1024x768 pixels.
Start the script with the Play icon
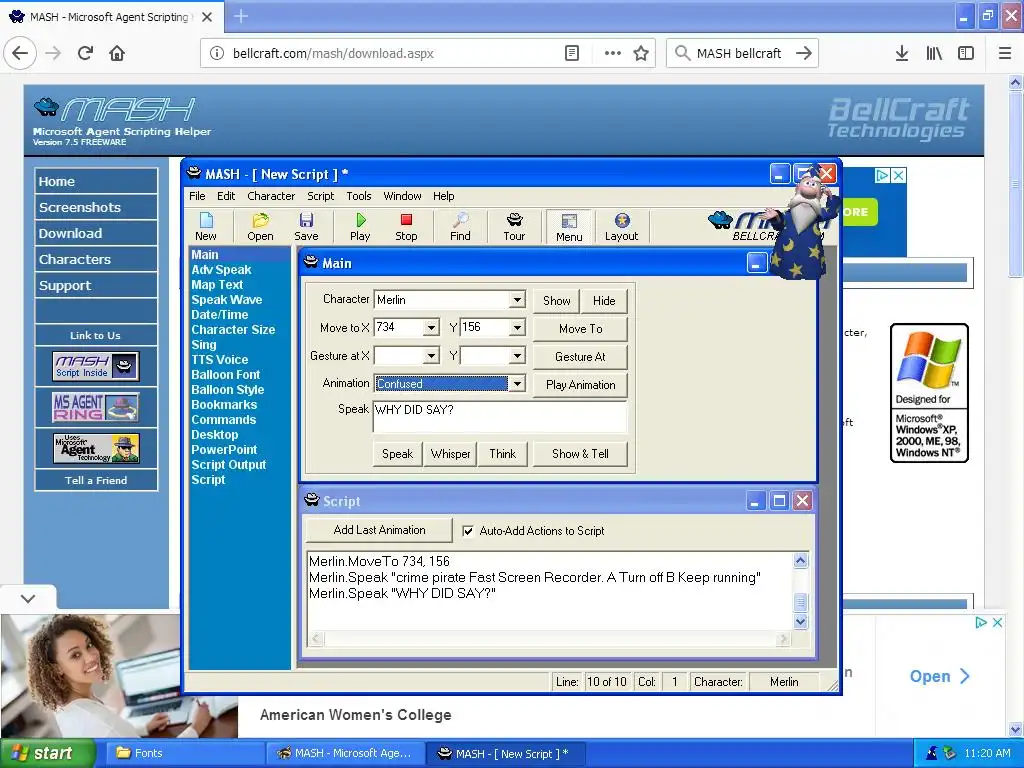tap(360, 227)
